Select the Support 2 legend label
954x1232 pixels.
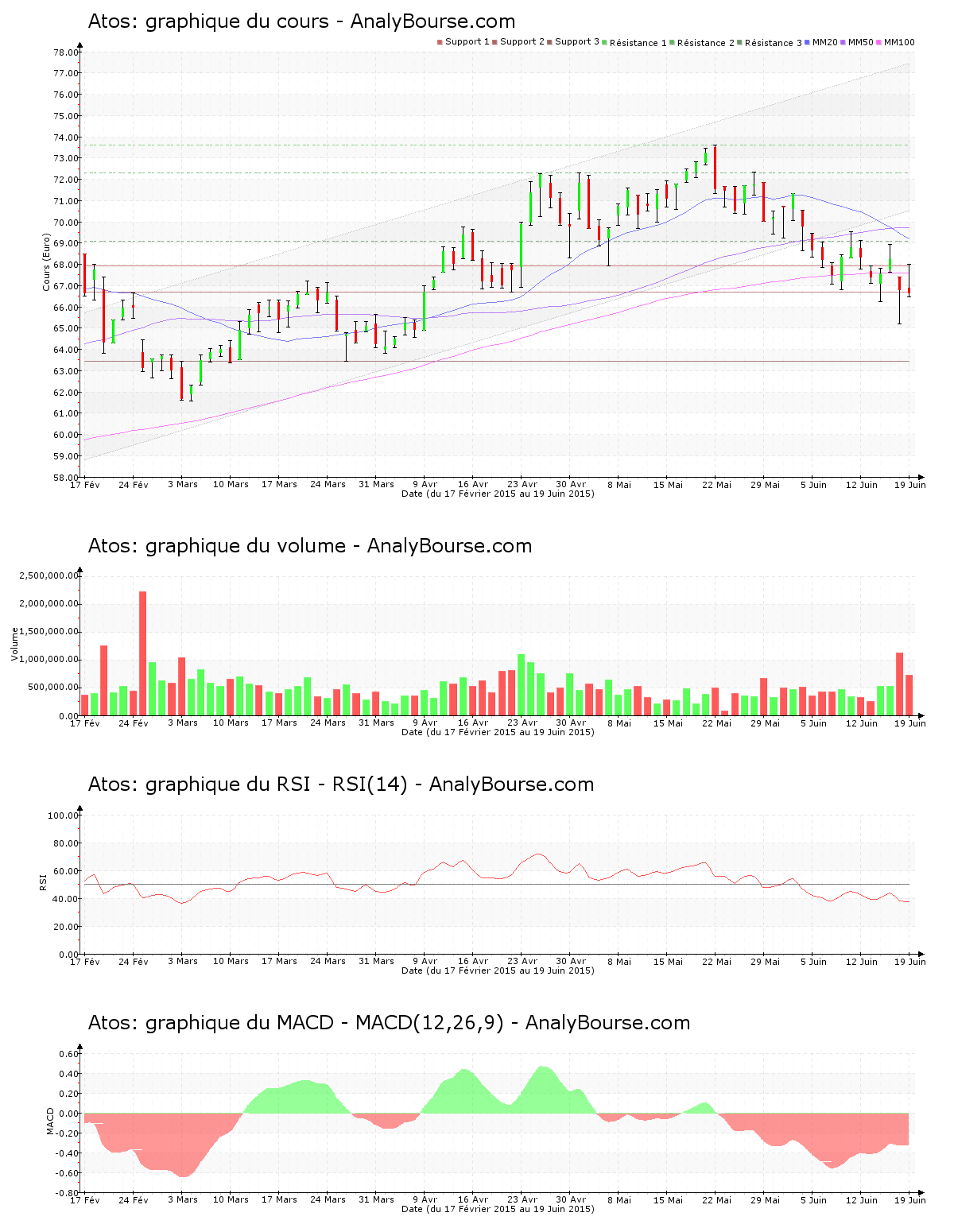pyautogui.click(x=522, y=42)
